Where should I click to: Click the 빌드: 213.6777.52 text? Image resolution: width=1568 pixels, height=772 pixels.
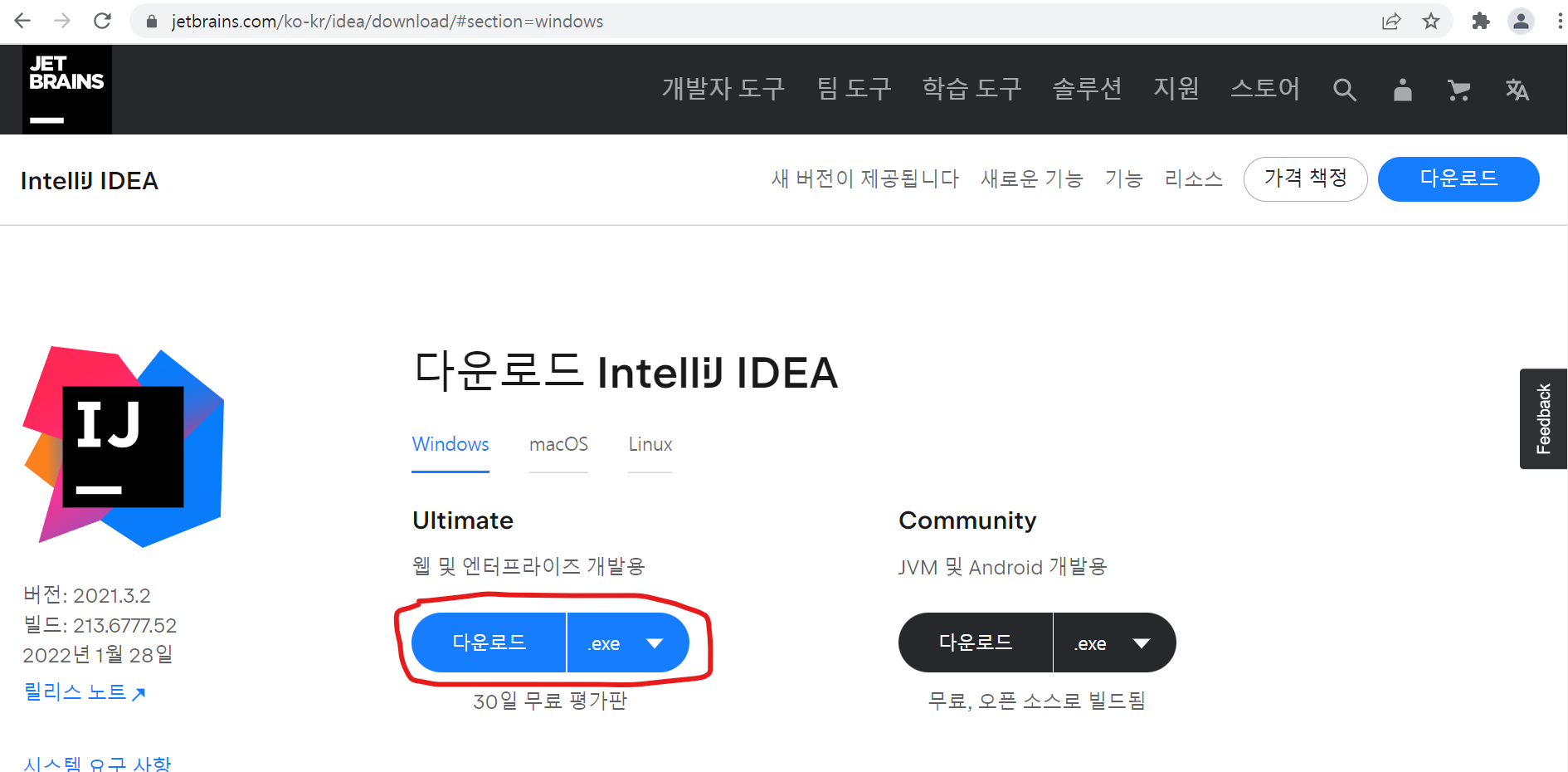coord(100,625)
